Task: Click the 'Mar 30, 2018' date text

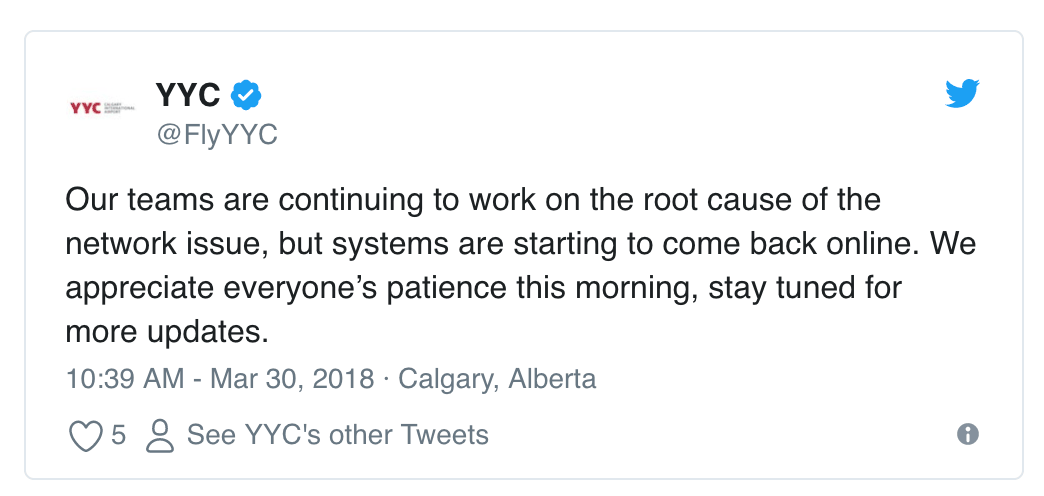Action: pos(292,379)
